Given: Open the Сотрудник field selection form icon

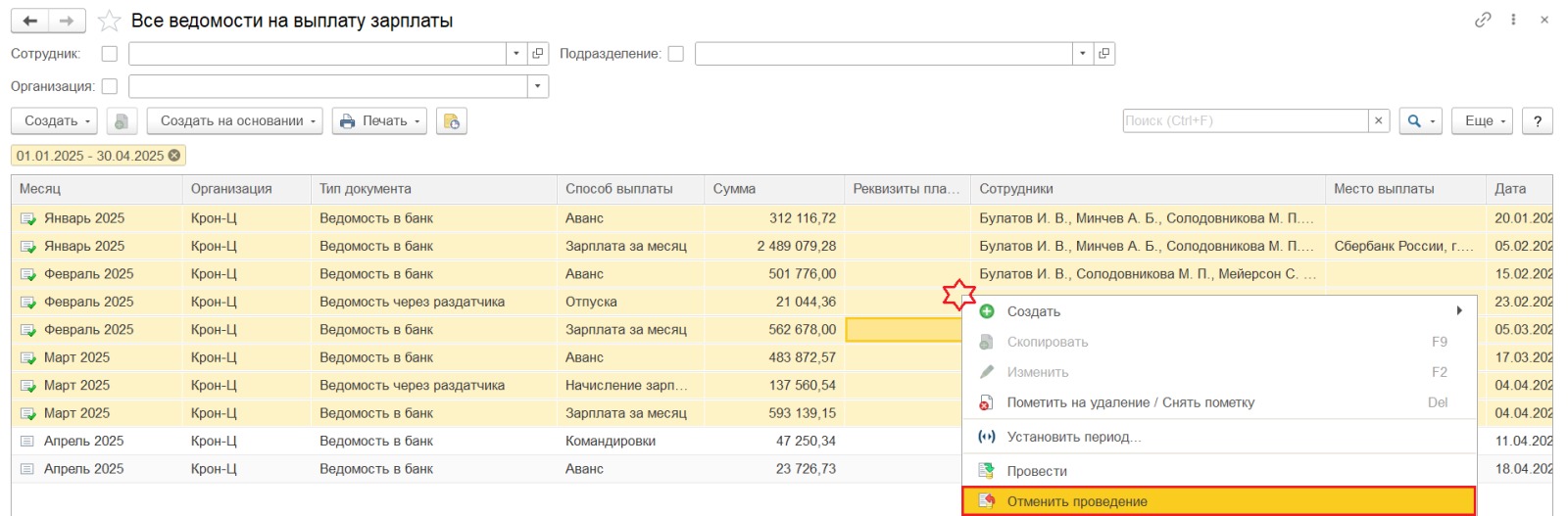Looking at the screenshot, I should [538, 54].
